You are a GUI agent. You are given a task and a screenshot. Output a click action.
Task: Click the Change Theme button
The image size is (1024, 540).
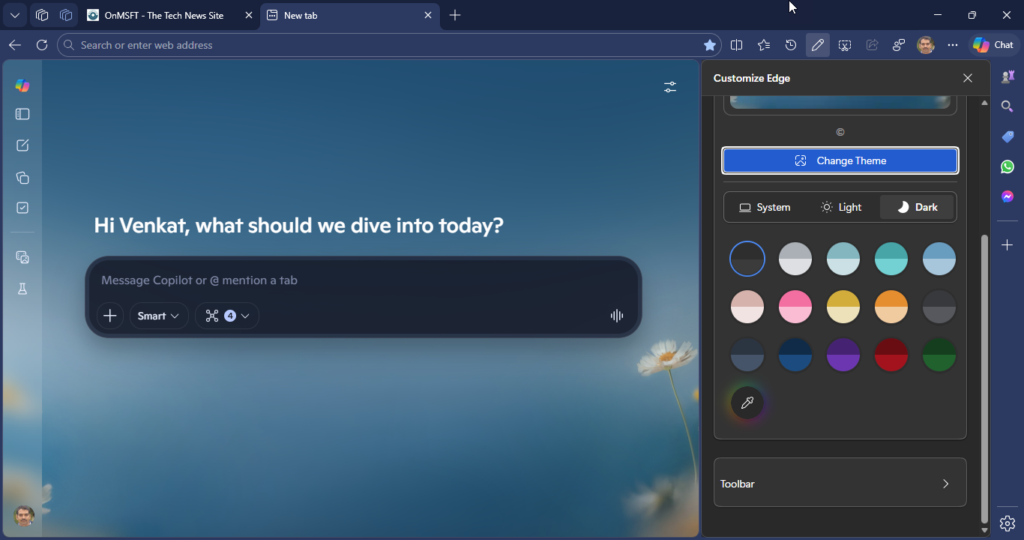point(840,161)
